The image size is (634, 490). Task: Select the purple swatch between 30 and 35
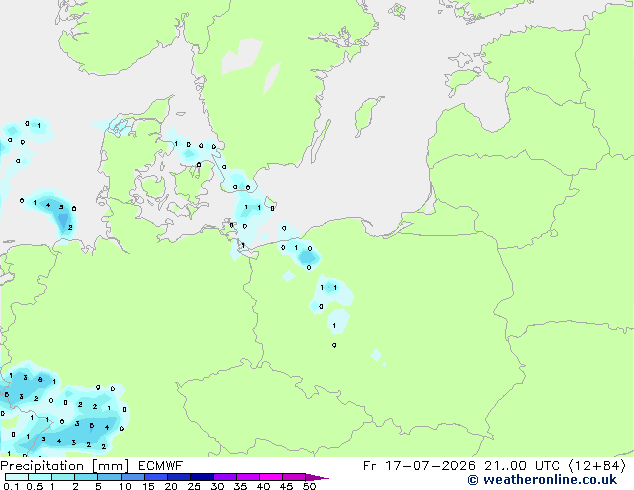[225, 477]
